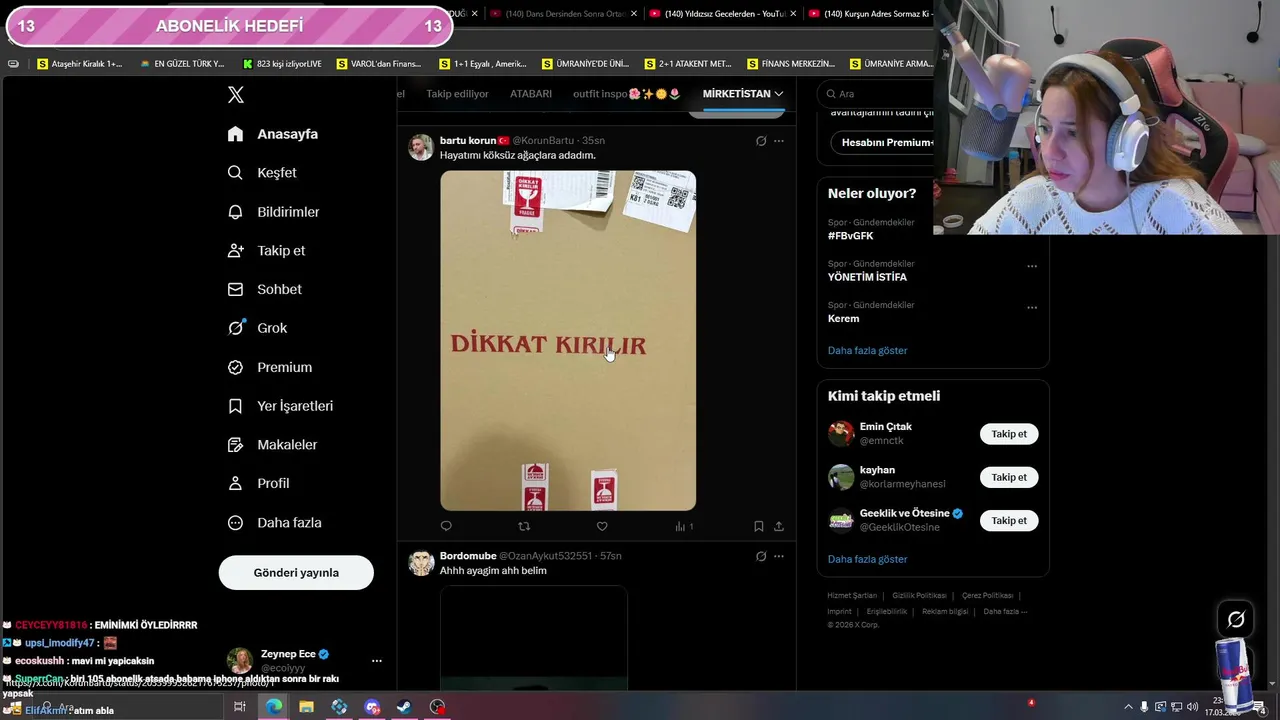
Task: Click the X logo in the sidebar
Action: click(235, 95)
